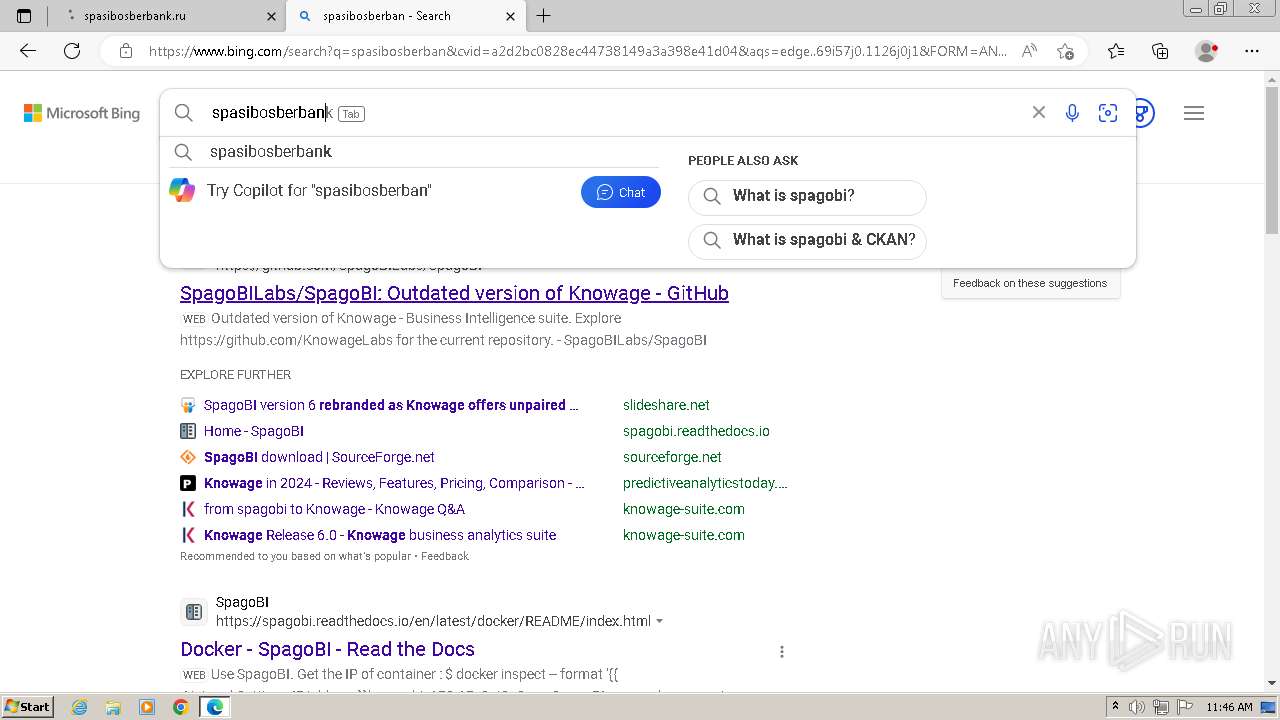Open Edge Settings and more menu
Screen dimensions: 1280x720
click(x=1252, y=51)
